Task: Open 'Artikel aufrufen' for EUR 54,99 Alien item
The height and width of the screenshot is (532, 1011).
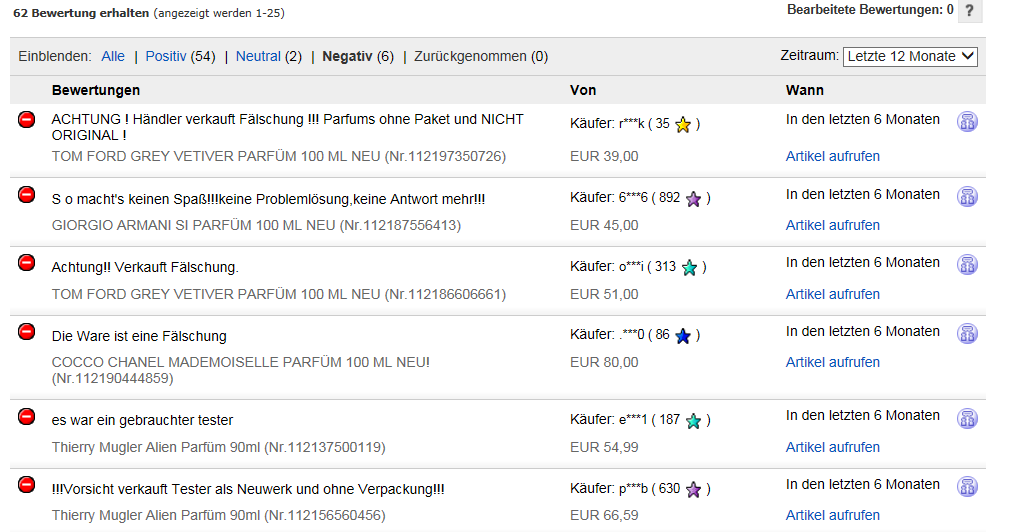Action: pyautogui.click(x=832, y=447)
